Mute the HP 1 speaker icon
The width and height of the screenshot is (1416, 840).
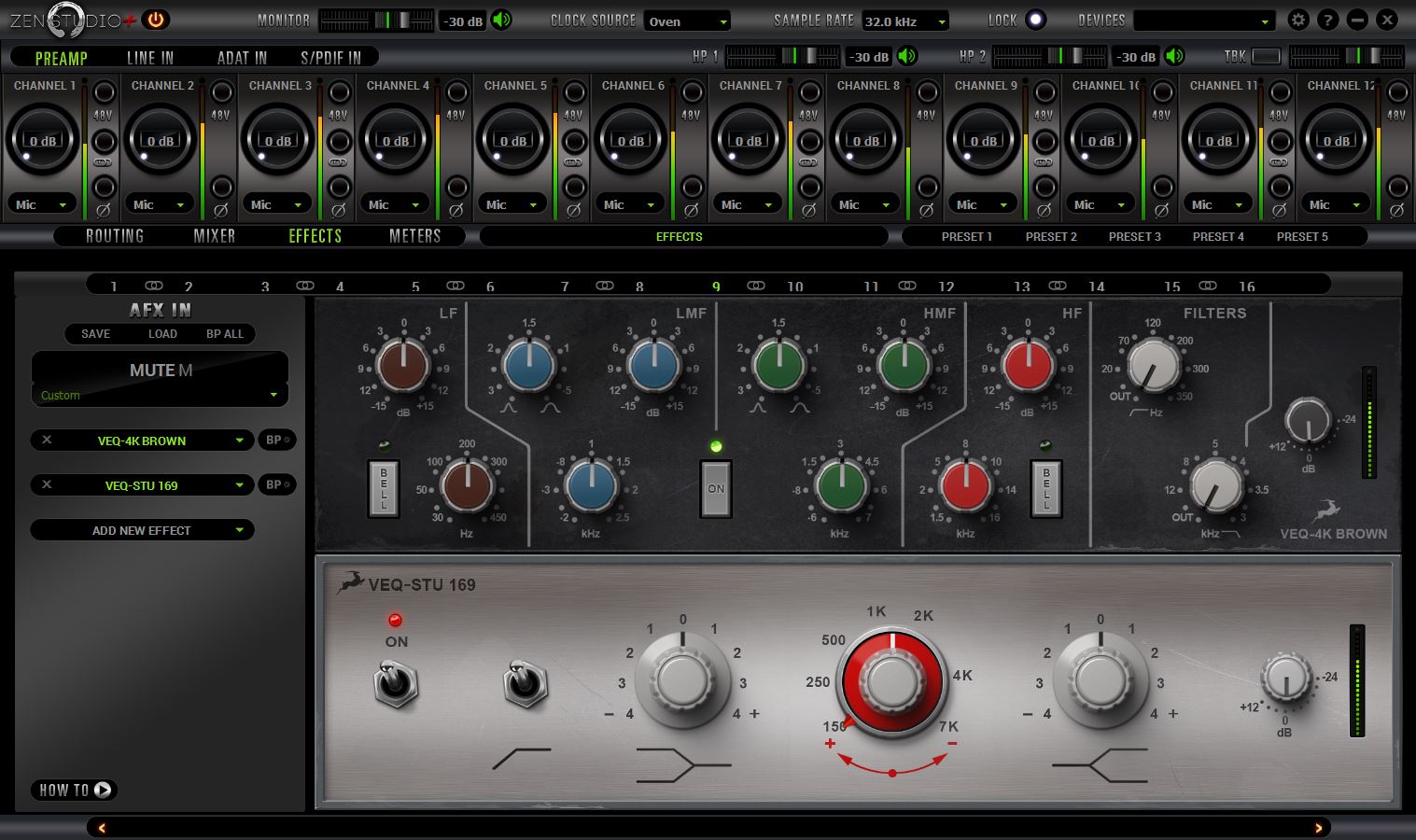click(907, 56)
